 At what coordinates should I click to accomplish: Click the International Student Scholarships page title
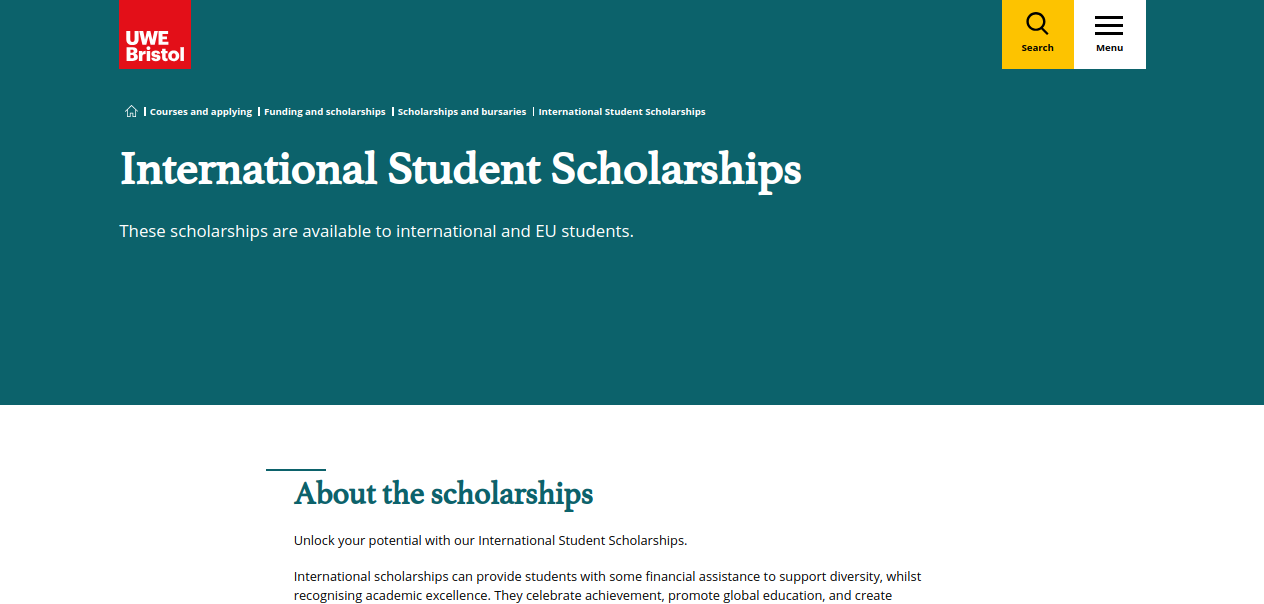[x=460, y=170]
